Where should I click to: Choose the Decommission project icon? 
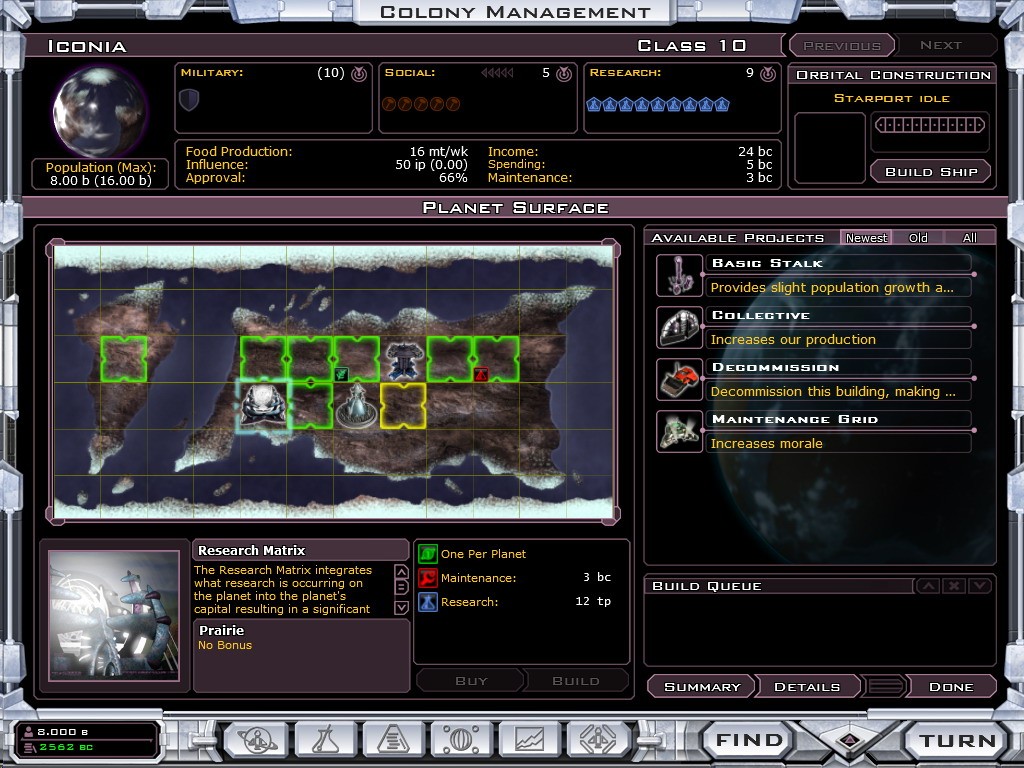pos(679,379)
